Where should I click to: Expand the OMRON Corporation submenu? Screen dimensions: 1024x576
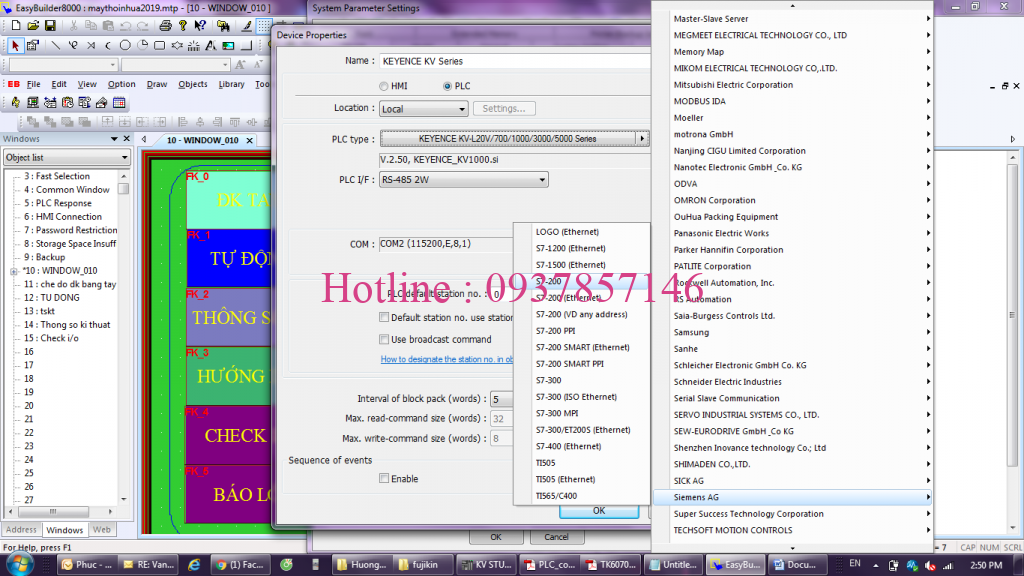click(793, 200)
